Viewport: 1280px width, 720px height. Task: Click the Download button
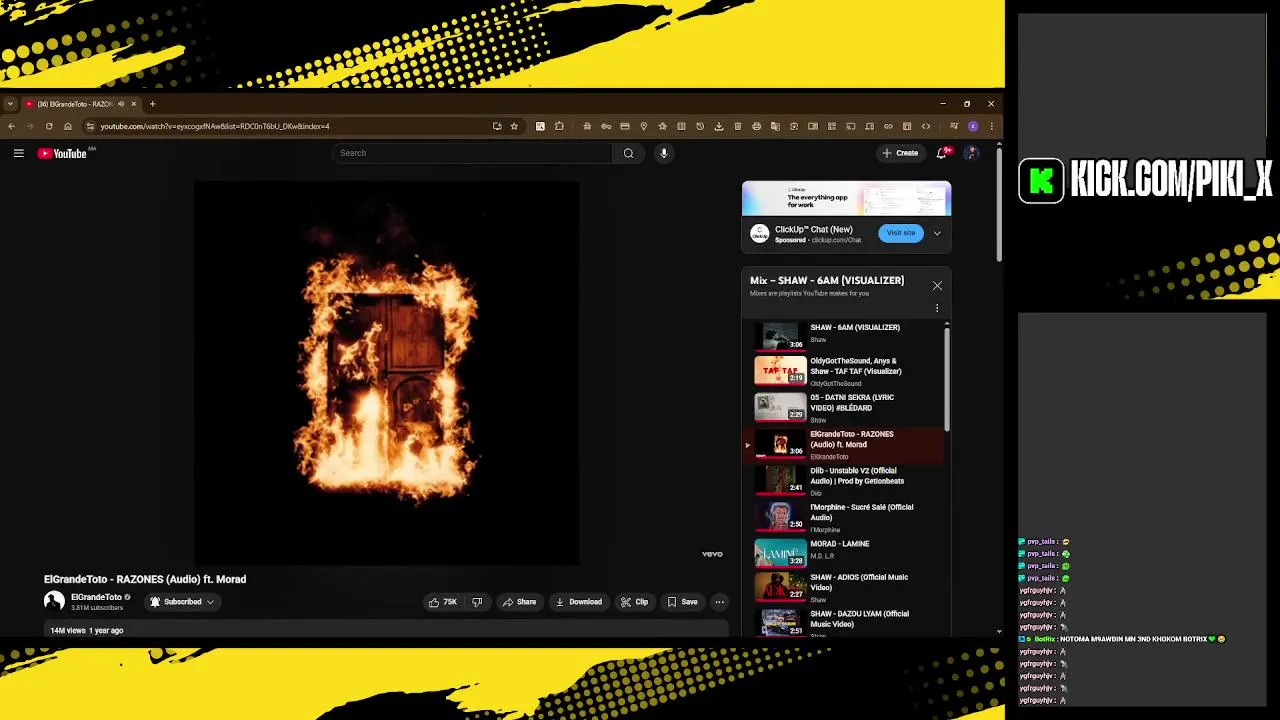(579, 602)
